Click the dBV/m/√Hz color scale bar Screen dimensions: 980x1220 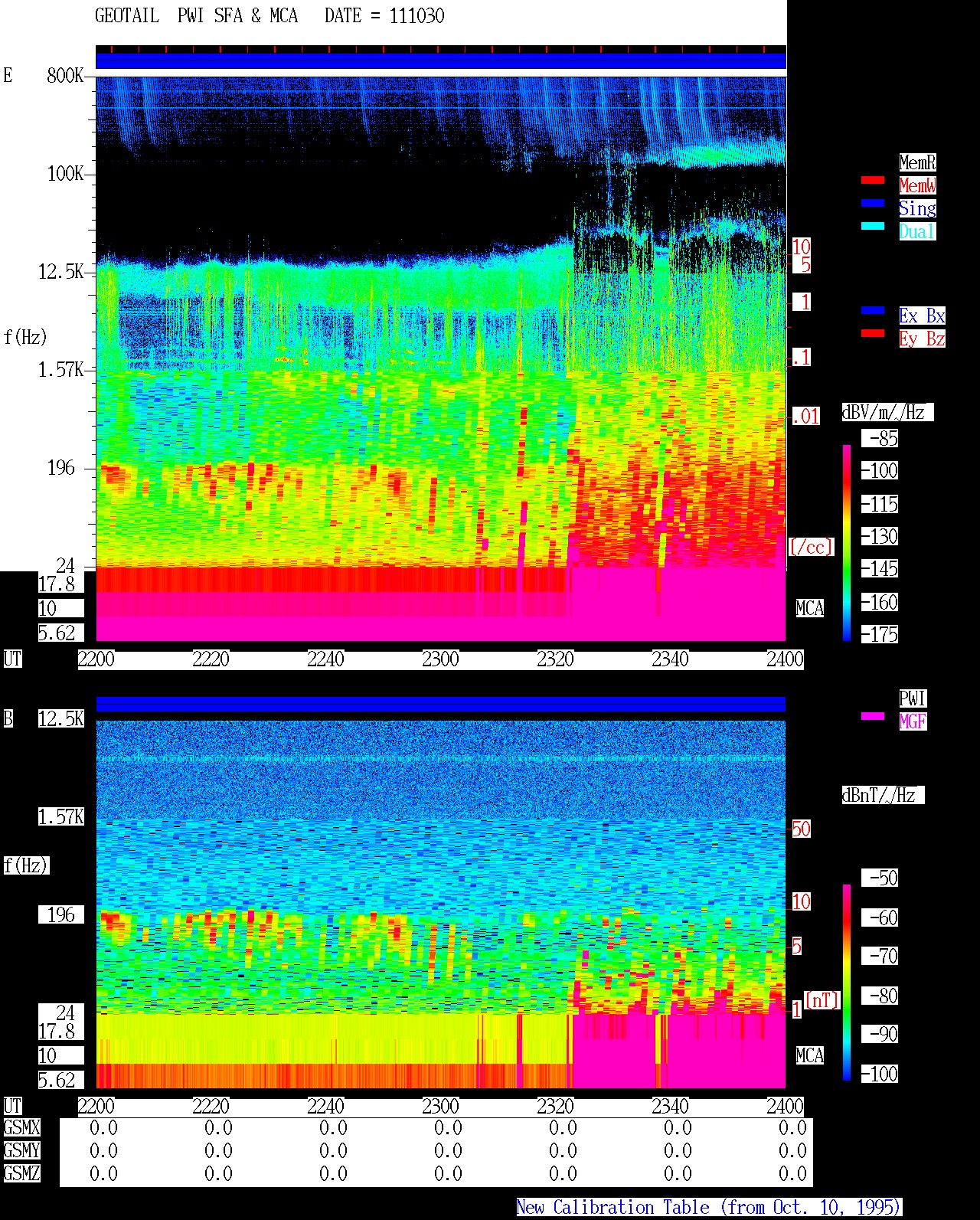847,542
